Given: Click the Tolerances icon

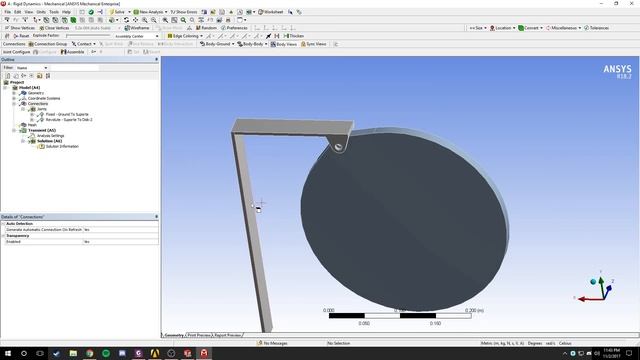Looking at the screenshot, I should (596, 28).
